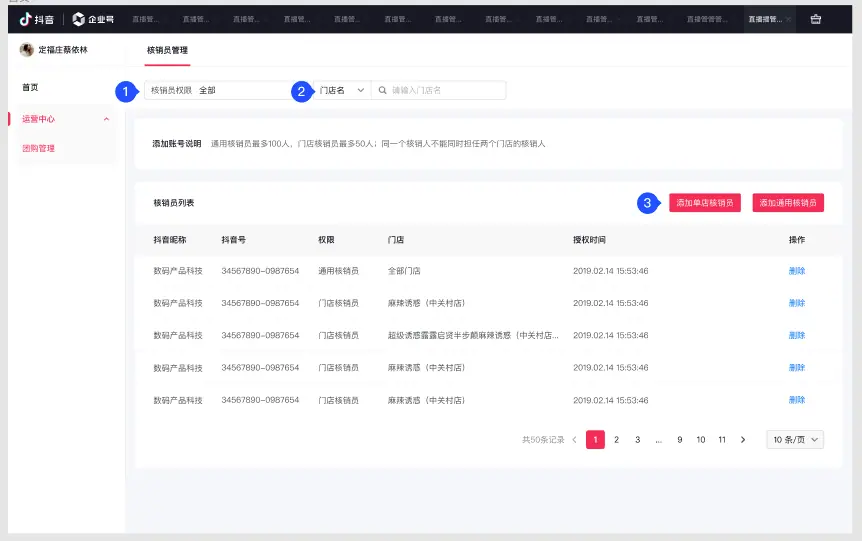The width and height of the screenshot is (862, 541).
Task: Switch to the 核销员管理 tab
Action: [x=167, y=50]
